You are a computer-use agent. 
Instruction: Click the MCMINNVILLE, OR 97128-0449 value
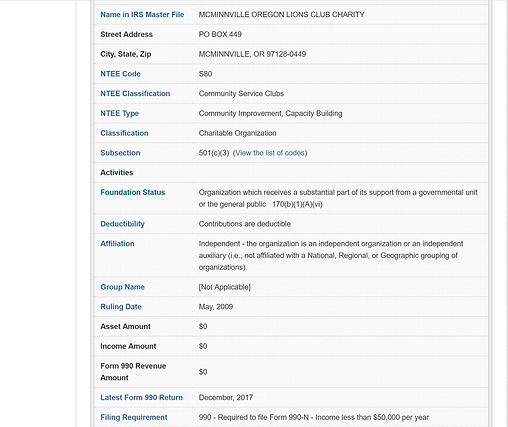(252, 54)
